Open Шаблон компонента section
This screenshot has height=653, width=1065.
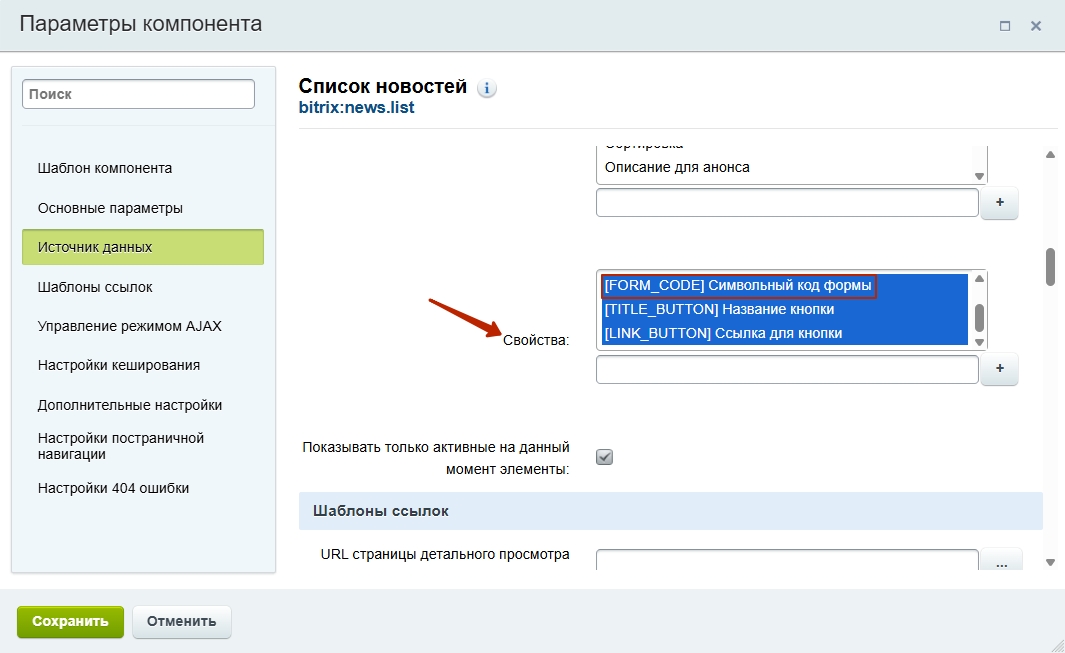tap(105, 168)
